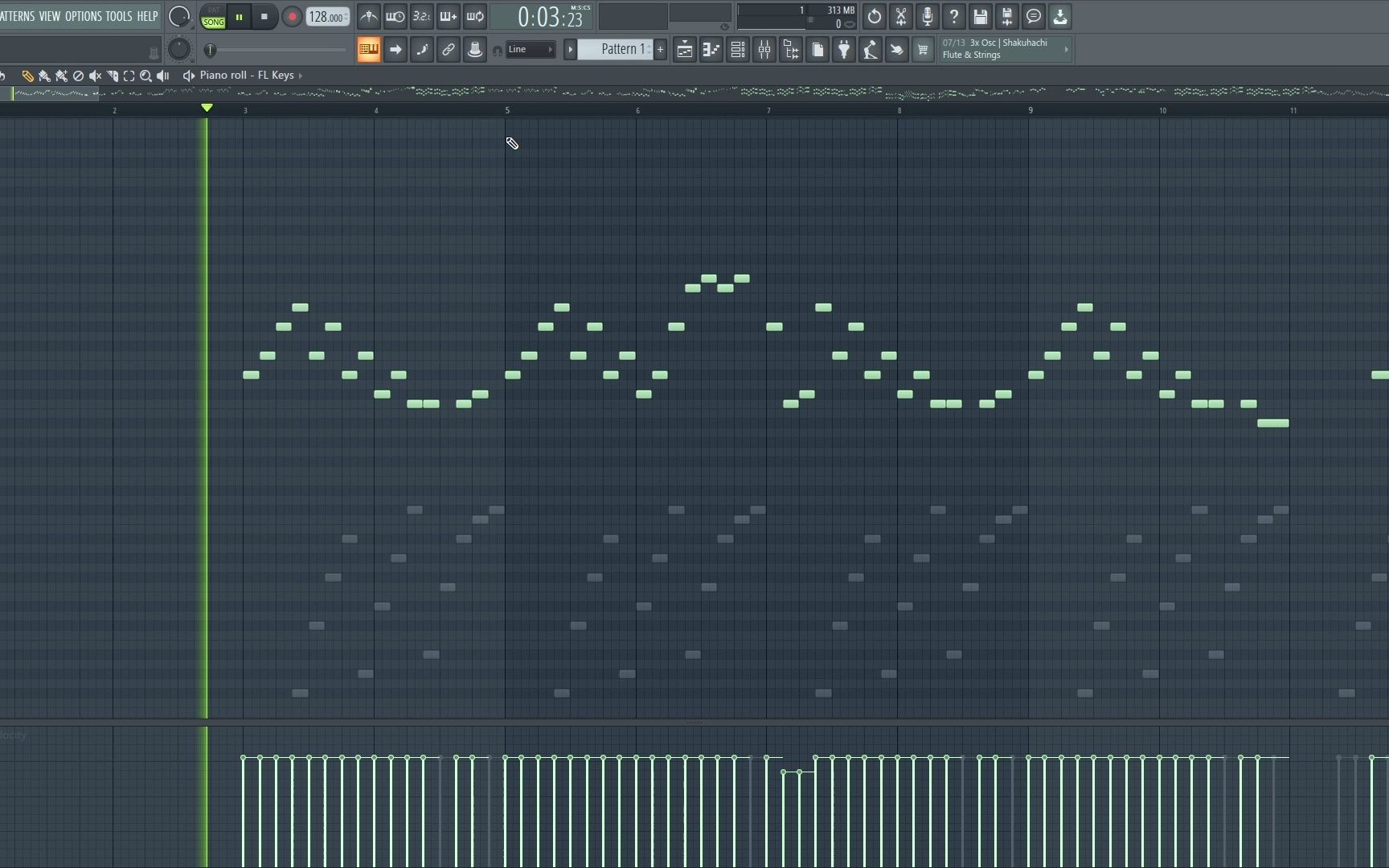Screen dimensions: 1389x868
Task: Select the Mute notes tool
Action: (95, 76)
